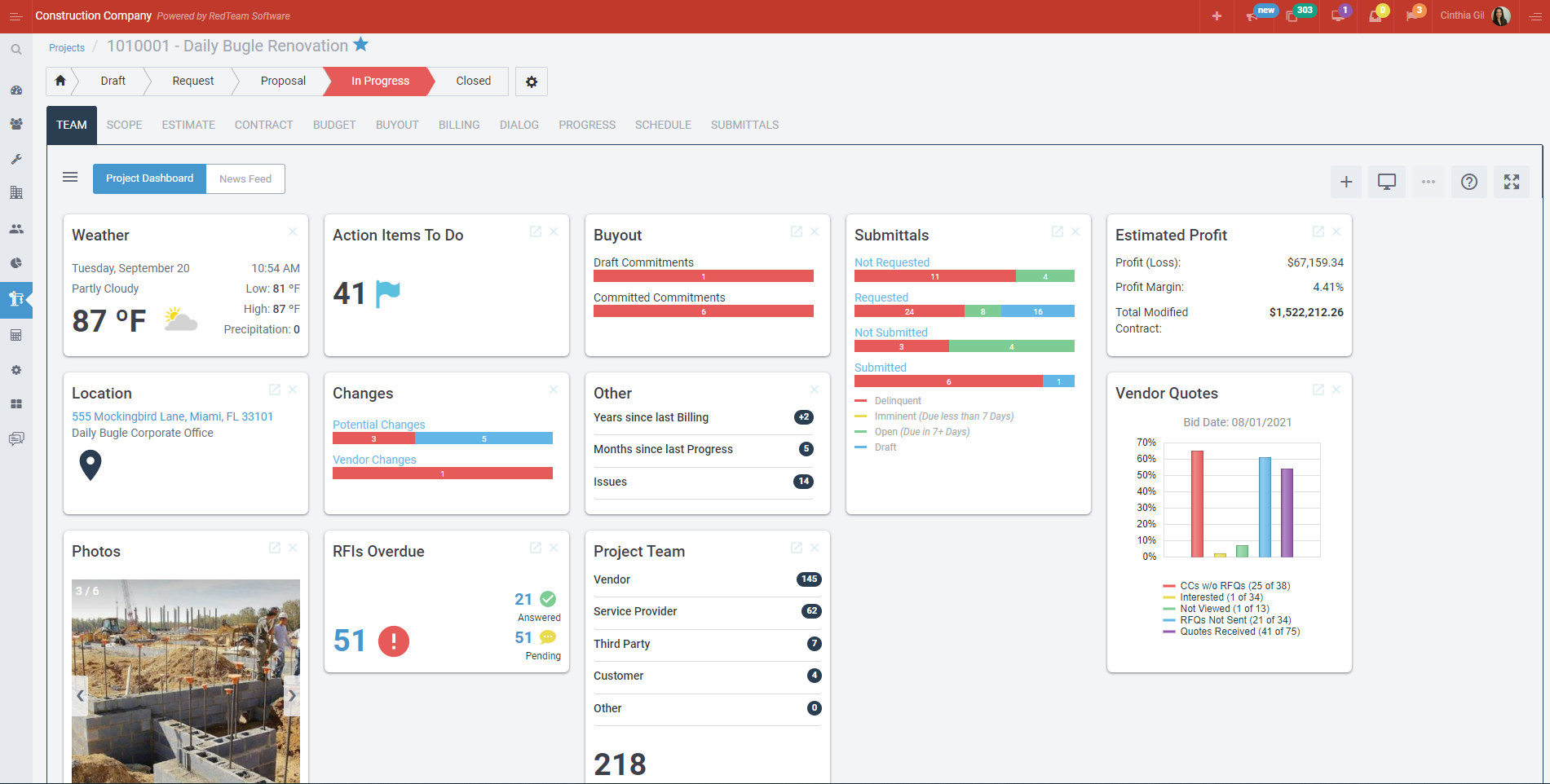Switch to the News Feed view

pos(245,178)
